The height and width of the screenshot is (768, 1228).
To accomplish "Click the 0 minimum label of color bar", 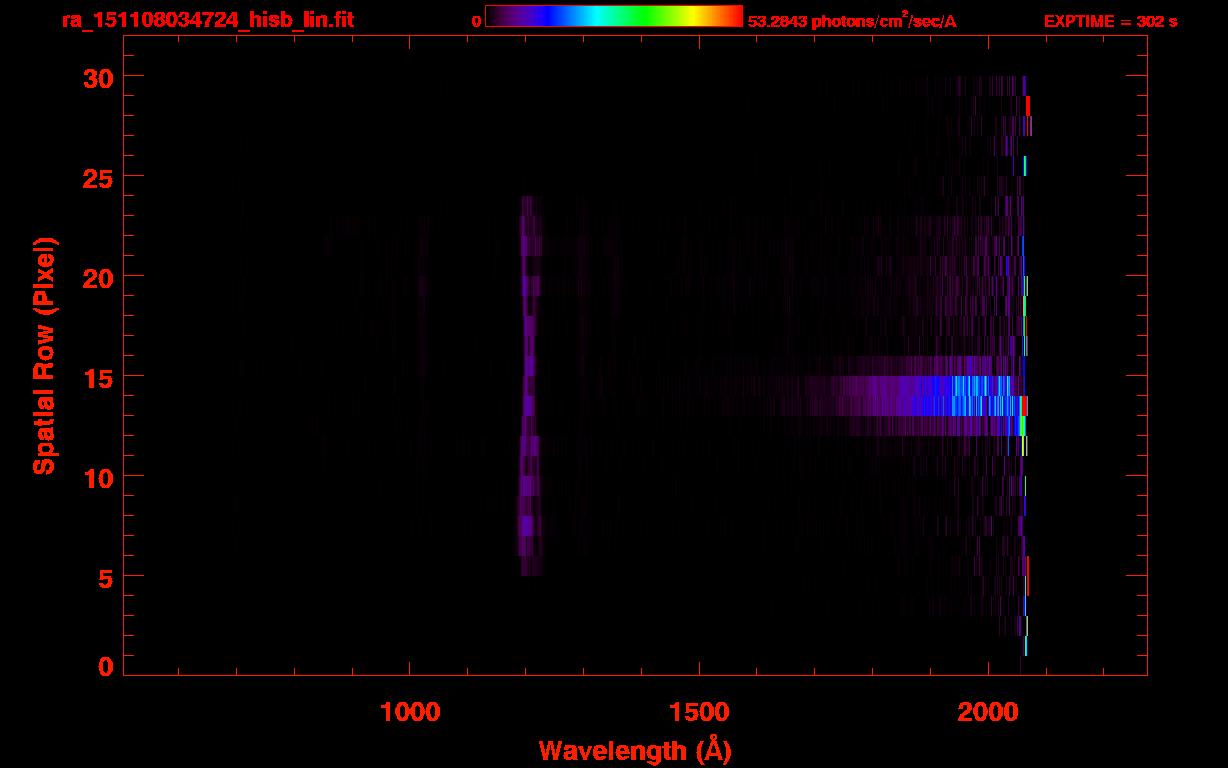I will coord(476,22).
